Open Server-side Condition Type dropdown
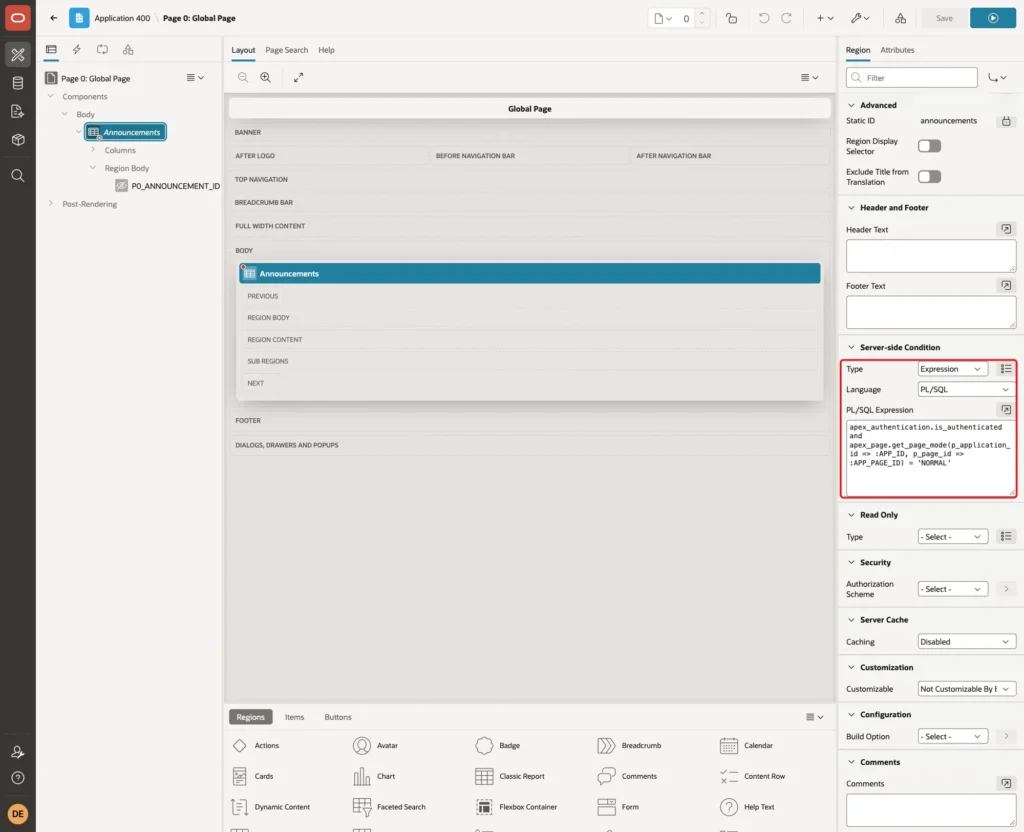Screen dimensions: 1024x832 952,369
